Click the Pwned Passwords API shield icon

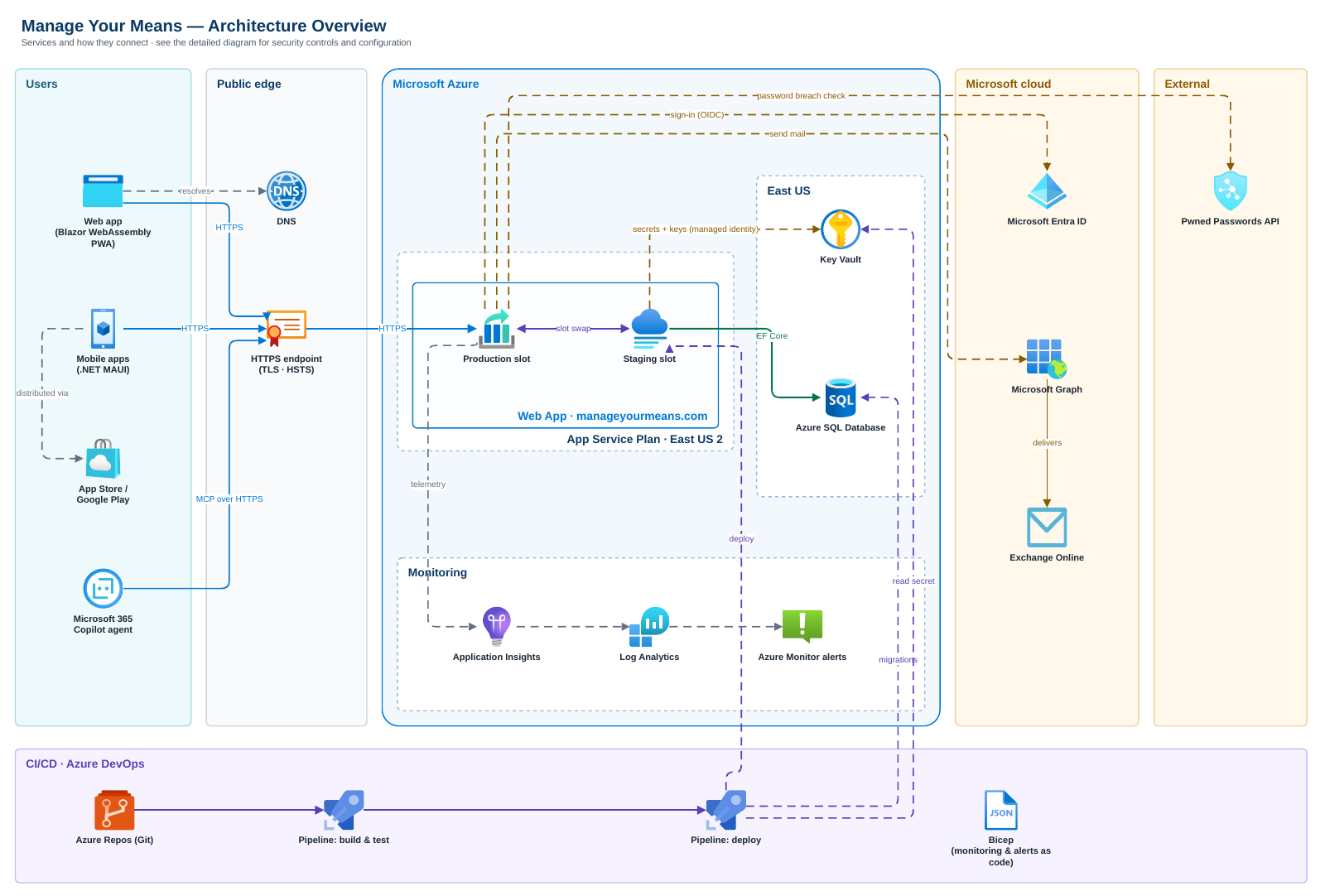click(1231, 191)
